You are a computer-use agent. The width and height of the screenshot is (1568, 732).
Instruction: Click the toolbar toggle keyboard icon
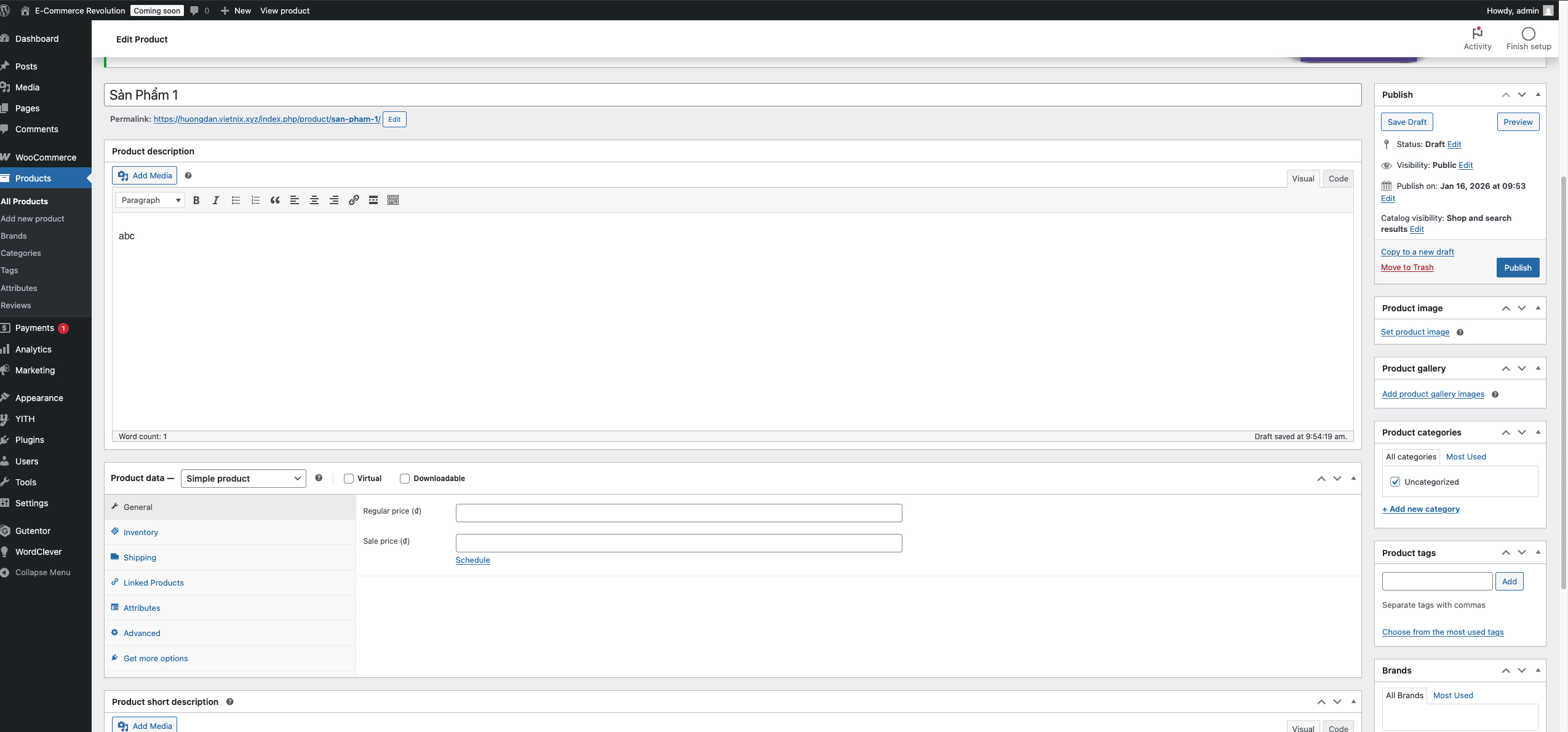[393, 200]
